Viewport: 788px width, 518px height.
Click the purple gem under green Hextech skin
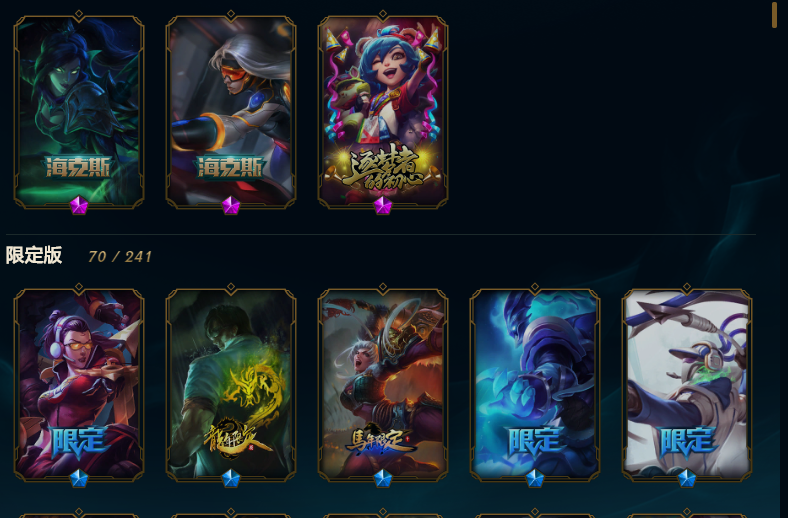click(79, 205)
